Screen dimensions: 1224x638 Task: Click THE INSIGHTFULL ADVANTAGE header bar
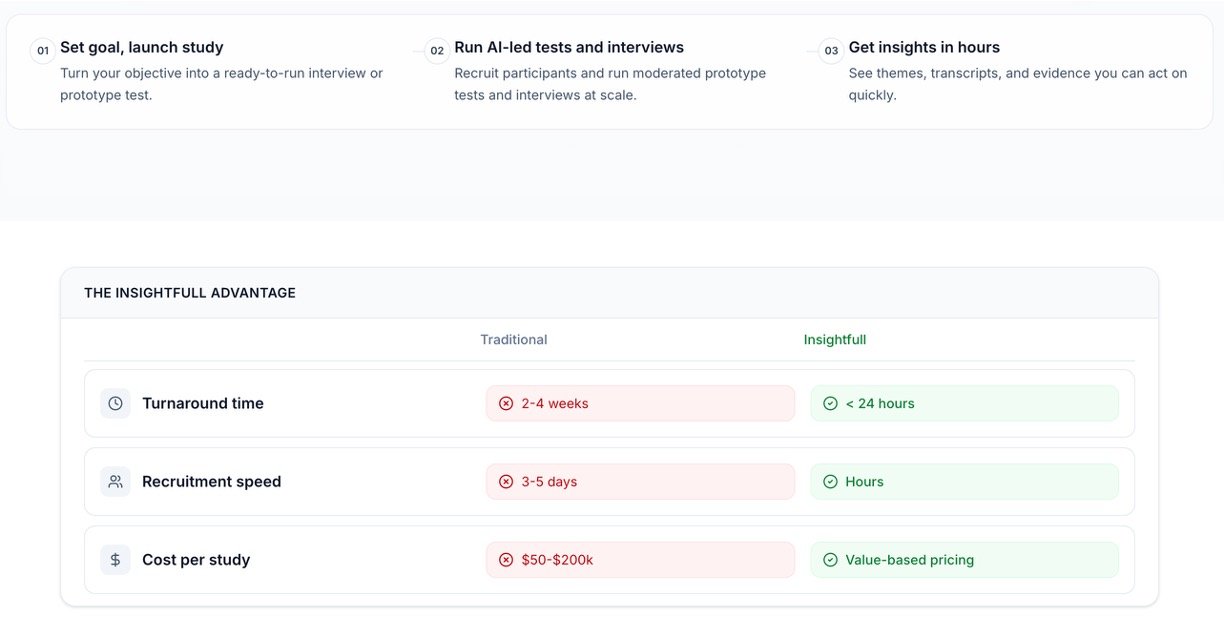point(609,293)
